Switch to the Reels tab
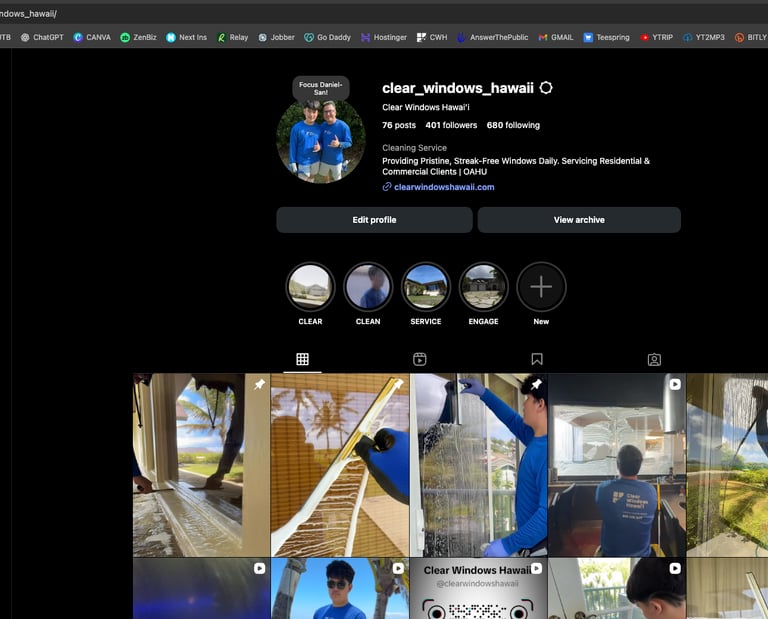768x619 pixels. click(x=420, y=359)
